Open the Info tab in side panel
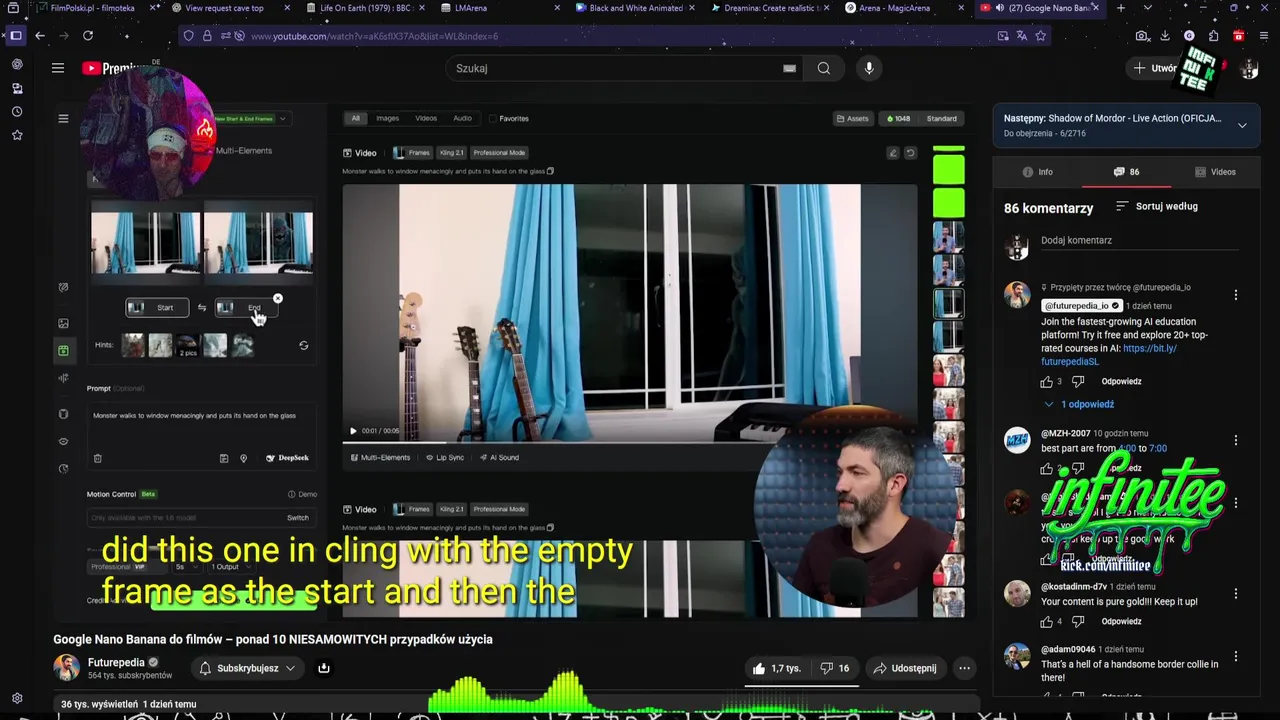 tap(1037, 172)
